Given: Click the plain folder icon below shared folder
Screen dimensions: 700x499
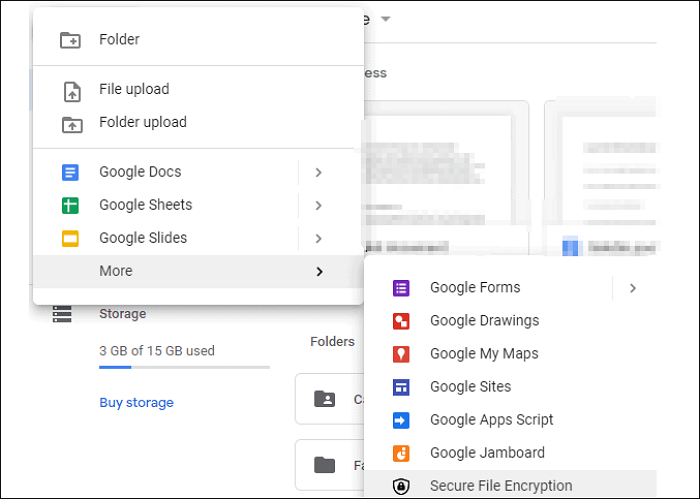Looking at the screenshot, I should point(325,465).
